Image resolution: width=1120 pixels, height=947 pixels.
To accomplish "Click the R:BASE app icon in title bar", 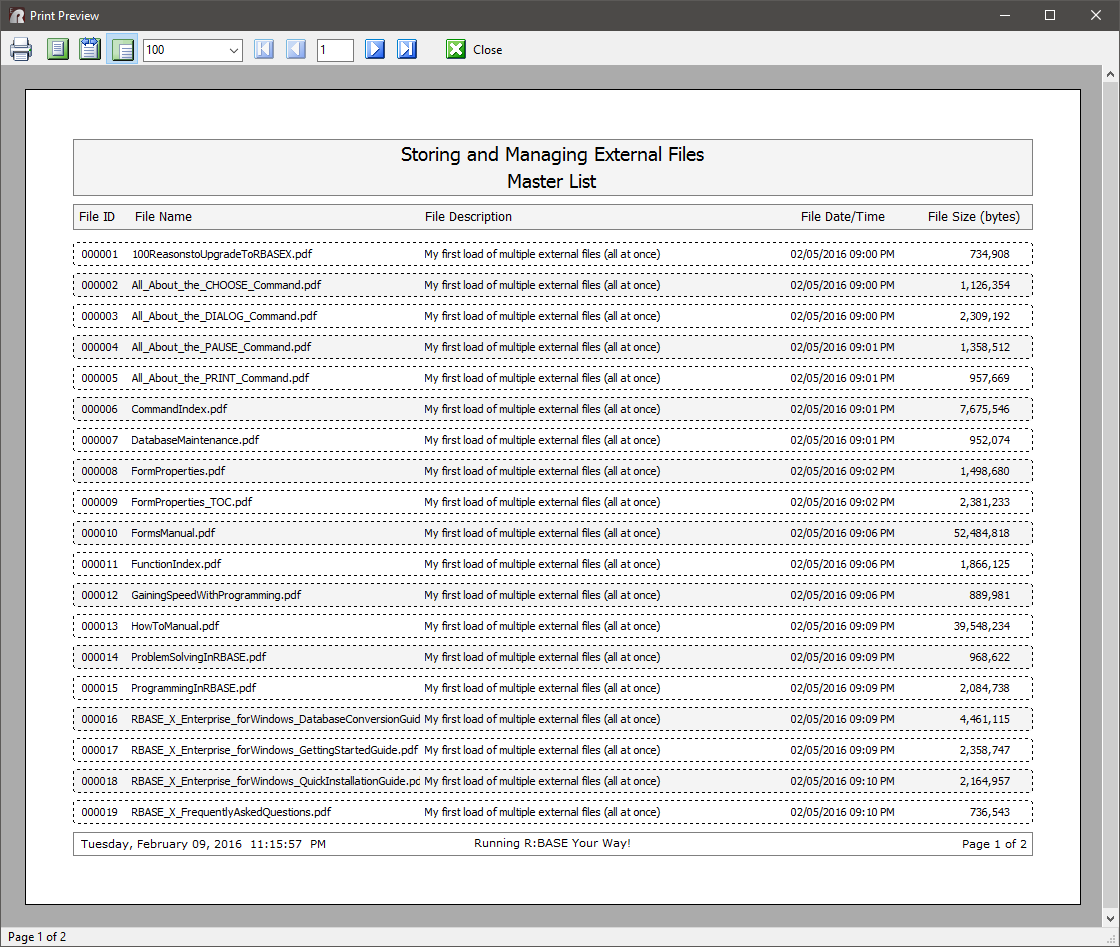I will point(16,15).
